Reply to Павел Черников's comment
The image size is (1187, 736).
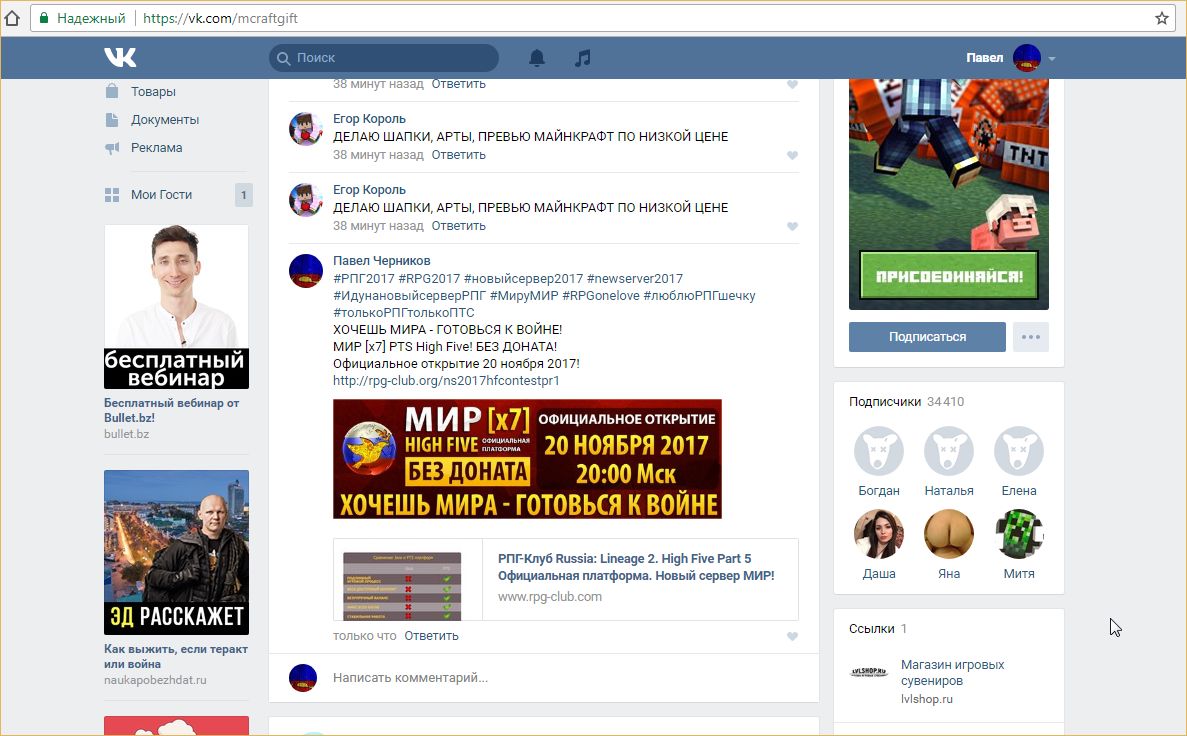coord(431,636)
